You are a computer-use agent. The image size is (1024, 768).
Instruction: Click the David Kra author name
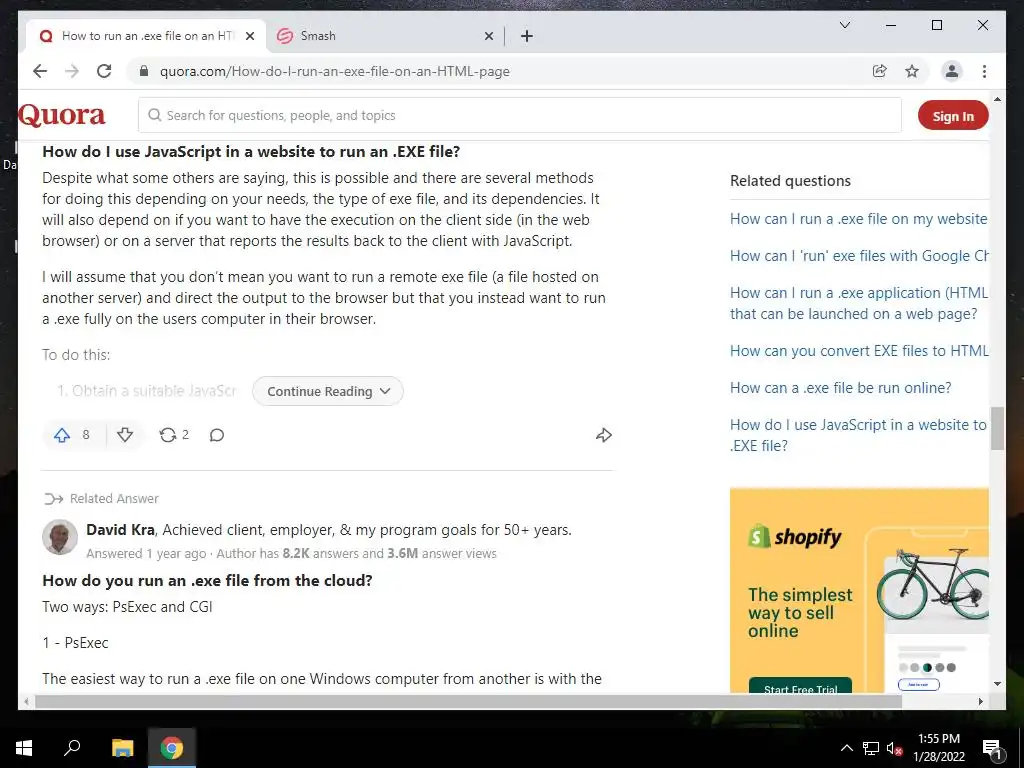click(120, 530)
